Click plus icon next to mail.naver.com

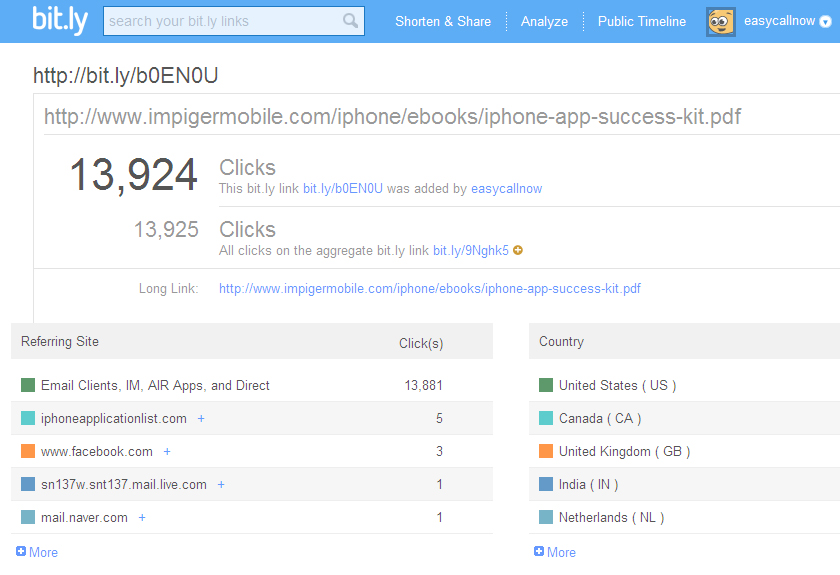(x=142, y=518)
